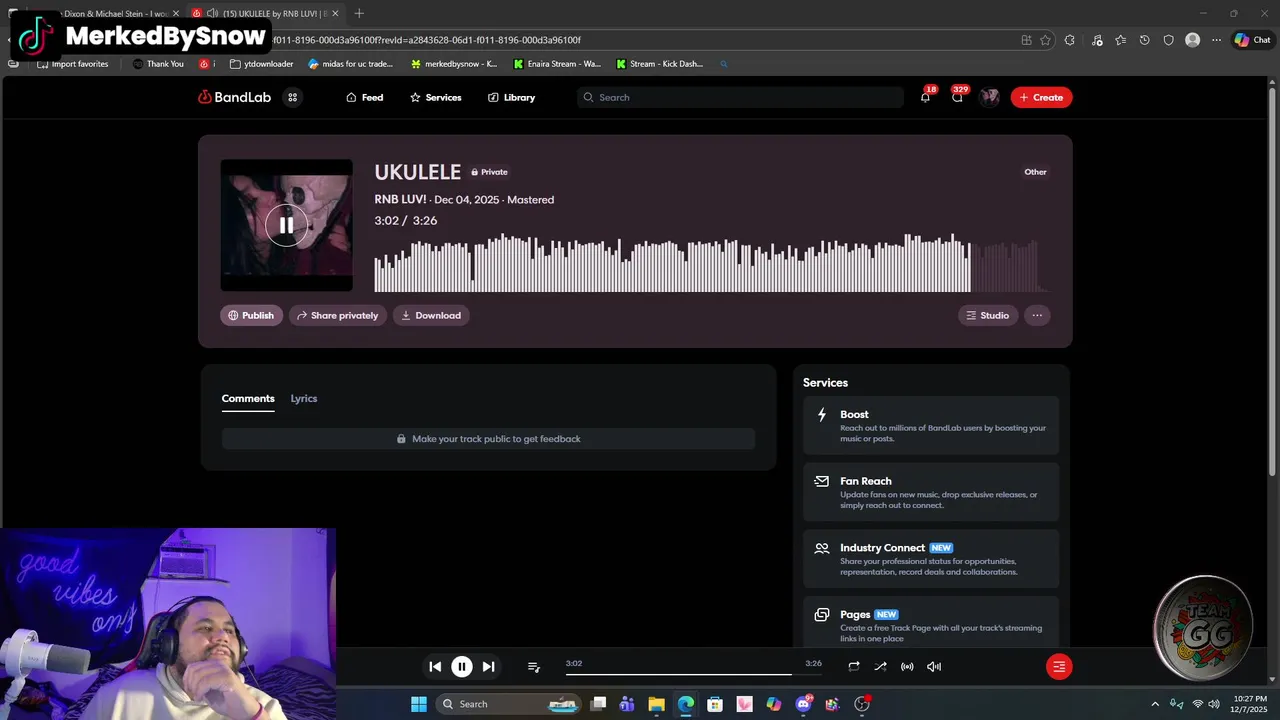Click Share privately button

click(x=338, y=315)
